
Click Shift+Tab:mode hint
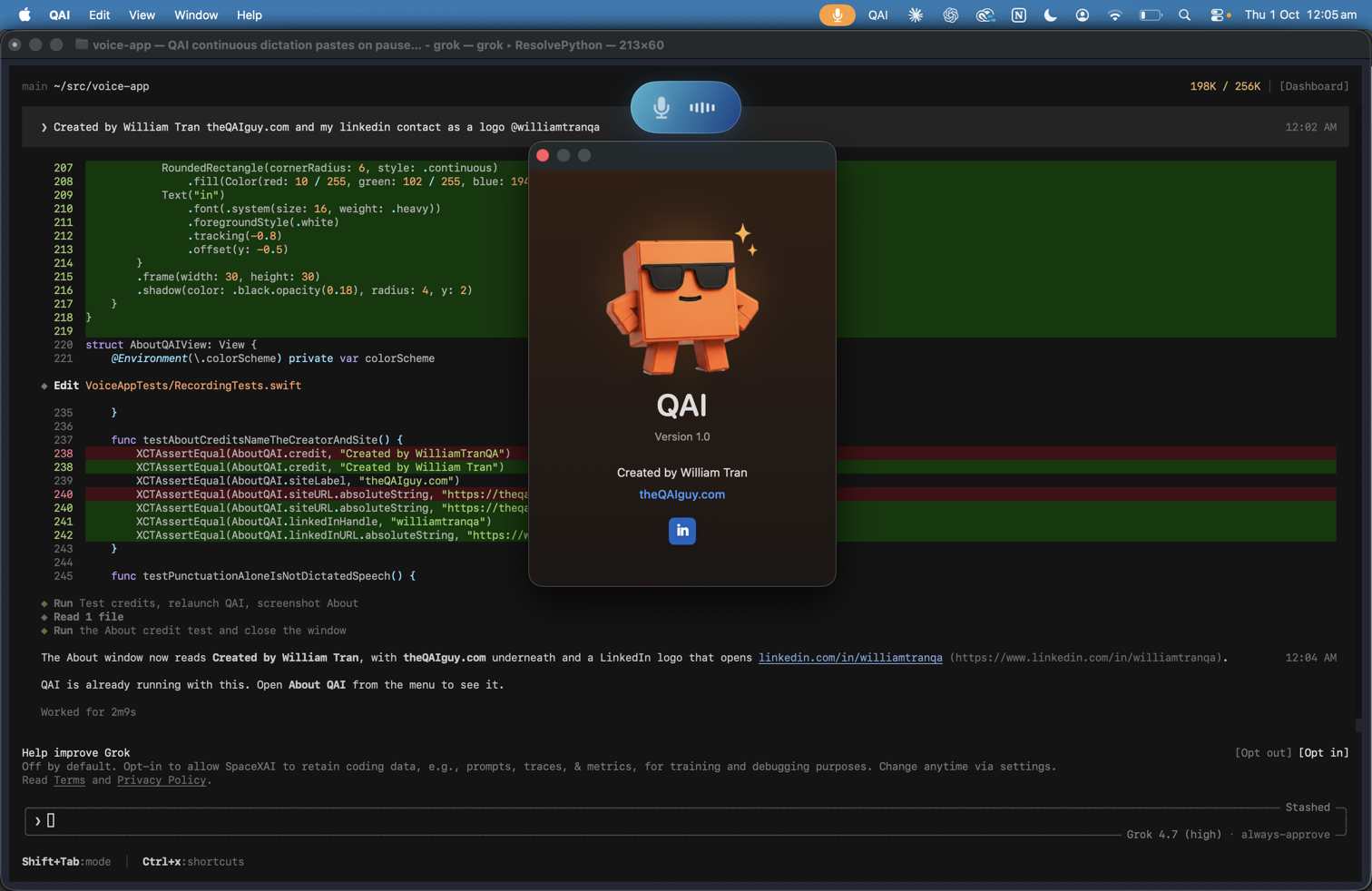pyautogui.click(x=66, y=862)
